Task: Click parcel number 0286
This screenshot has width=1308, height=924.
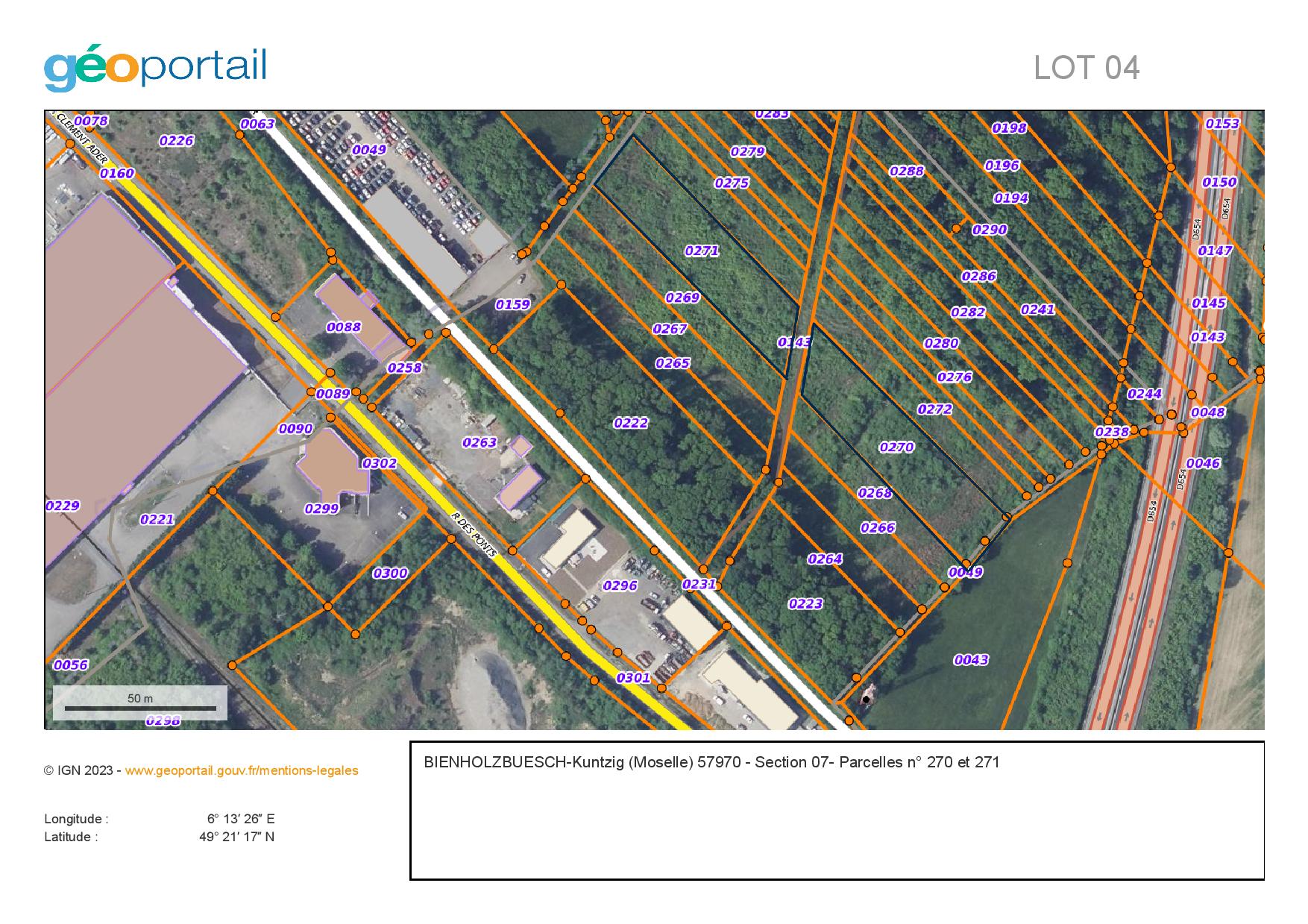Action: [x=979, y=276]
